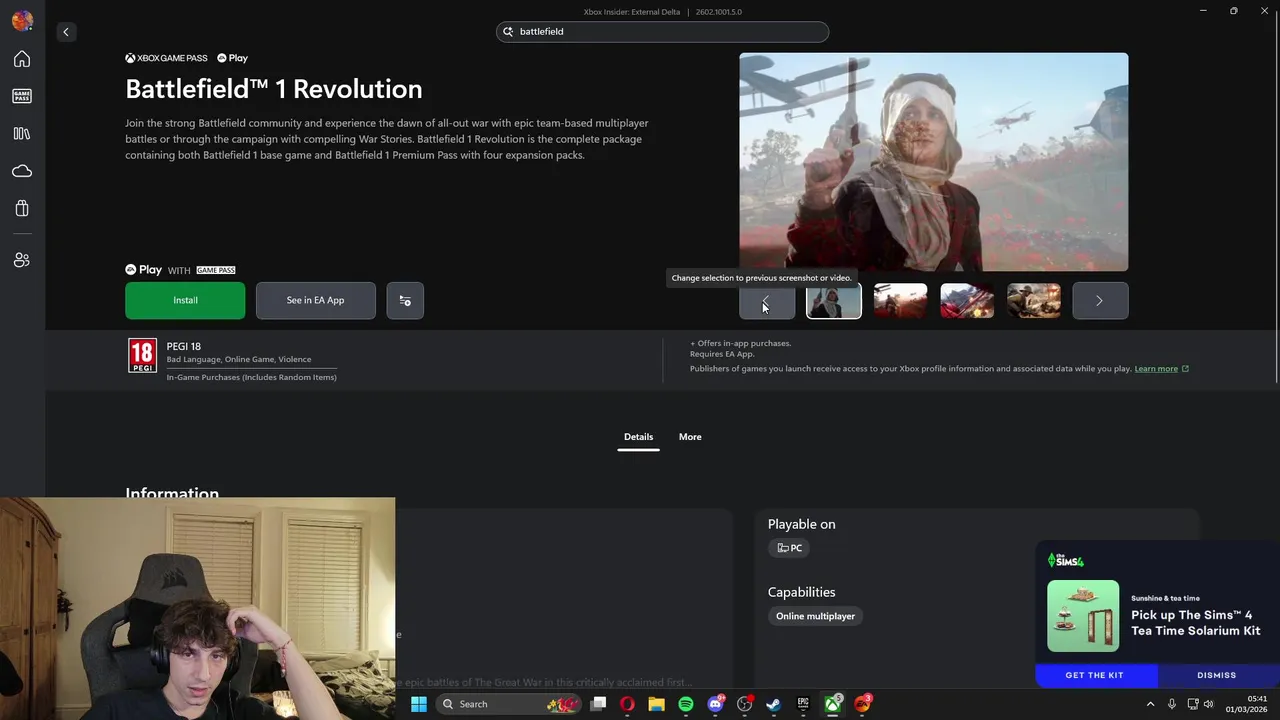
Task: Open the Social friends icon in the sidebar
Action: pos(22,260)
